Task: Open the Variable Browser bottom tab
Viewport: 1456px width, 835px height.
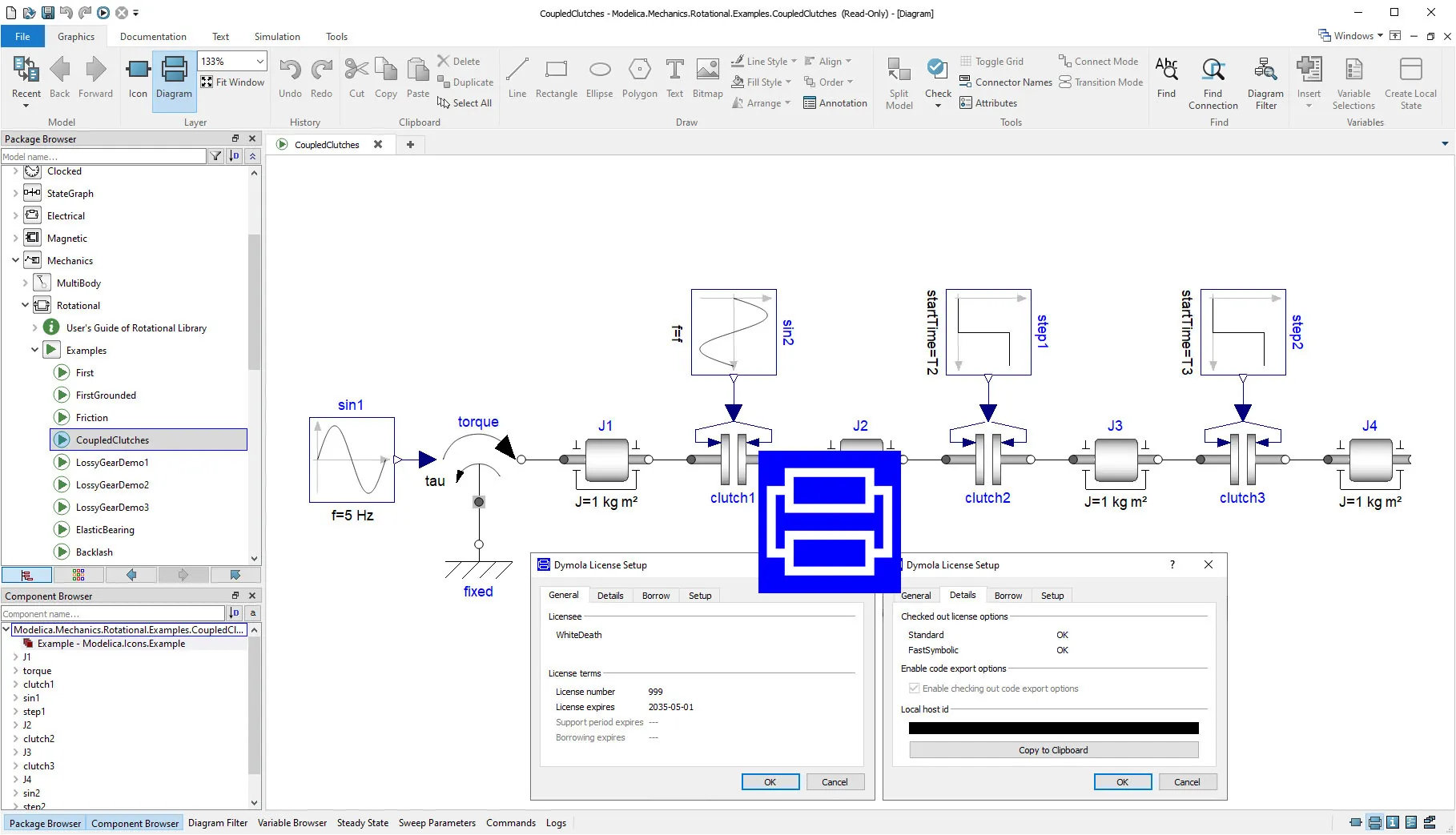Action: (x=292, y=823)
